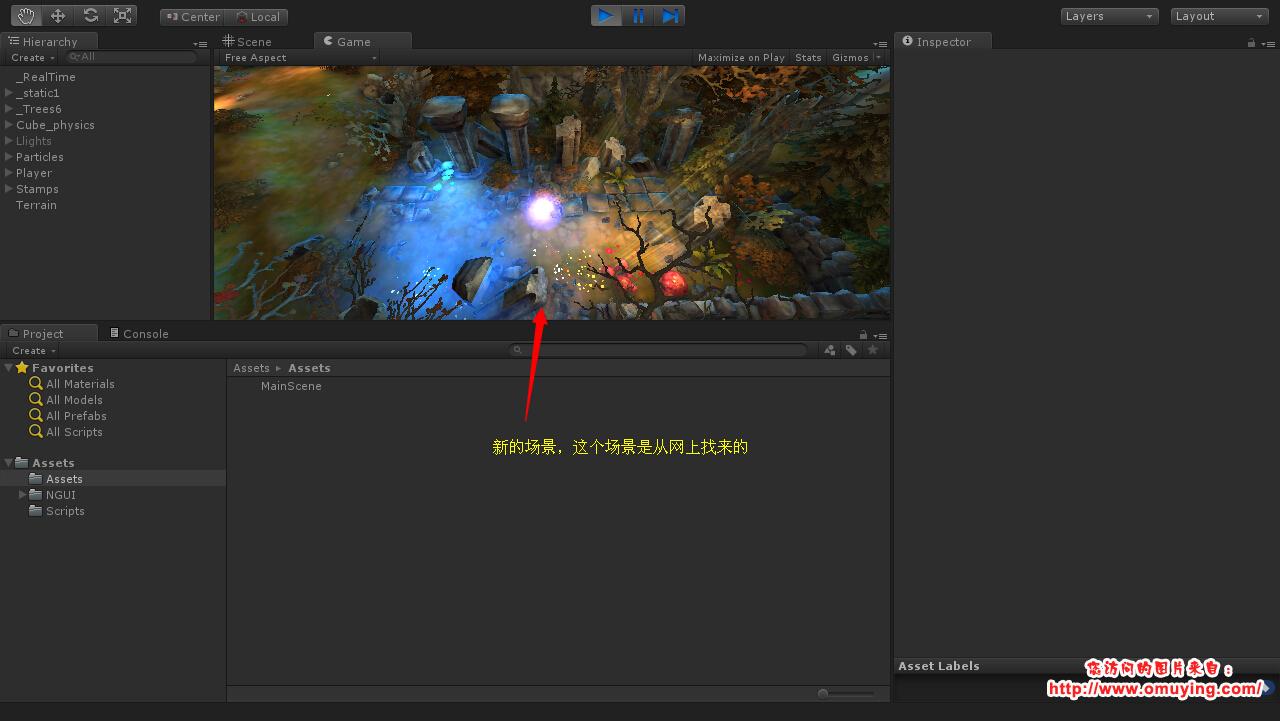Toggle Maximize on Play

point(741,58)
